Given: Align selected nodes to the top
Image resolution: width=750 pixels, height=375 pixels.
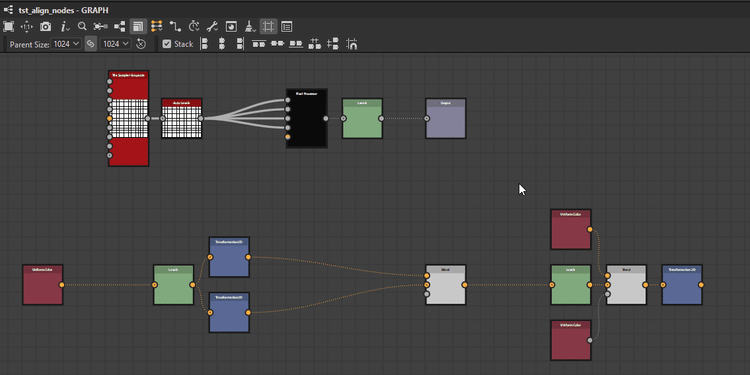Looking at the screenshot, I should pos(259,44).
